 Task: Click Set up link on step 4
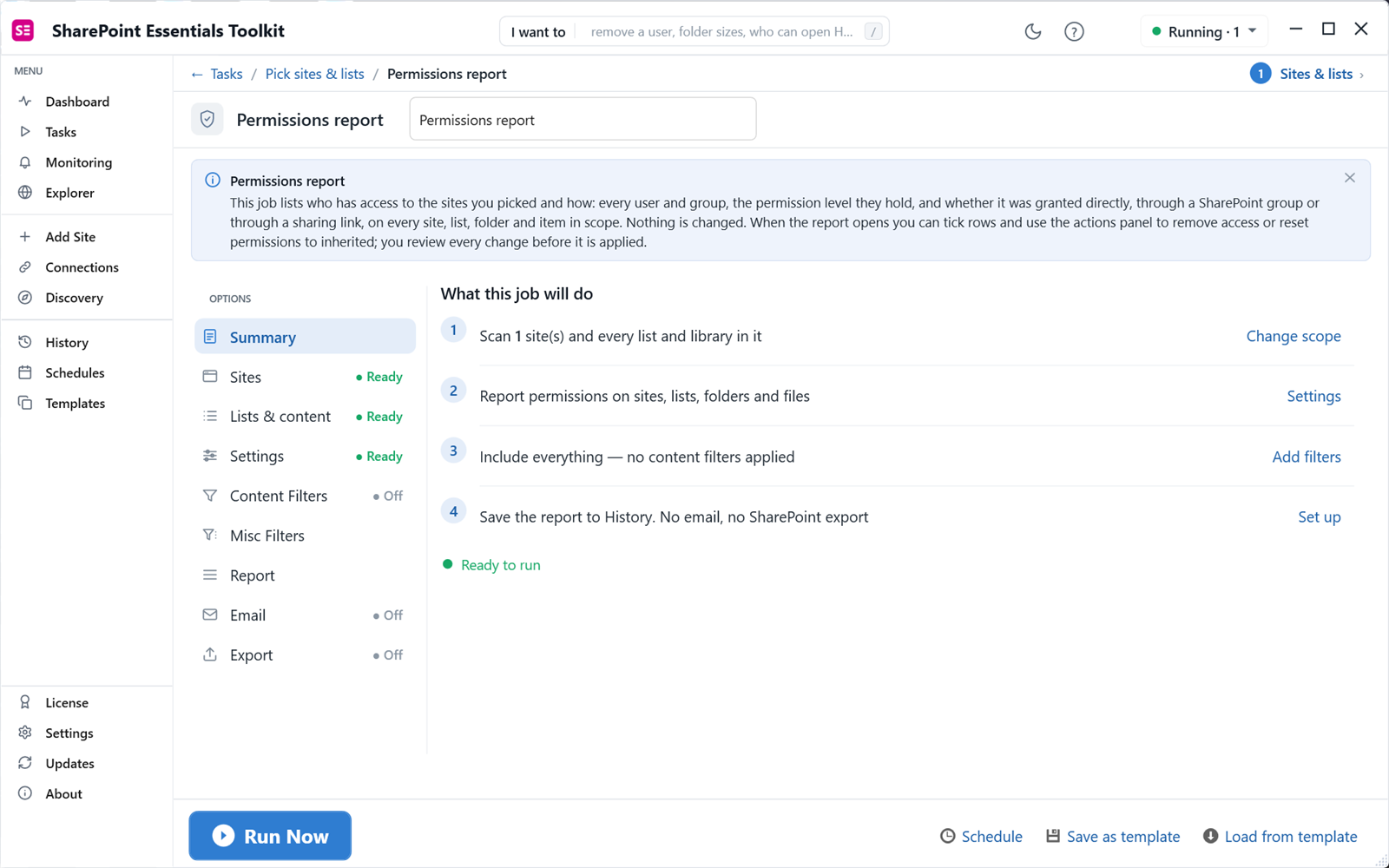point(1319,516)
